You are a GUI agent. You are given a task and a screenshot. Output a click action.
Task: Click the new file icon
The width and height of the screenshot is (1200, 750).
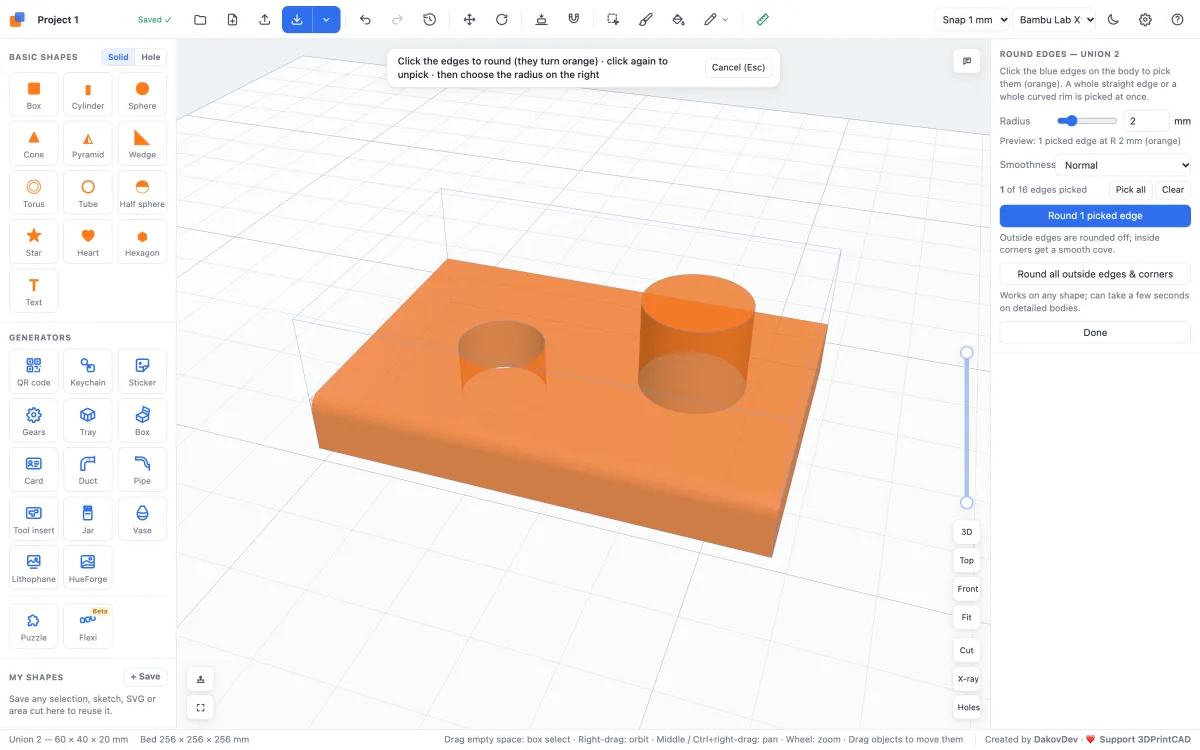pyautogui.click(x=232, y=19)
